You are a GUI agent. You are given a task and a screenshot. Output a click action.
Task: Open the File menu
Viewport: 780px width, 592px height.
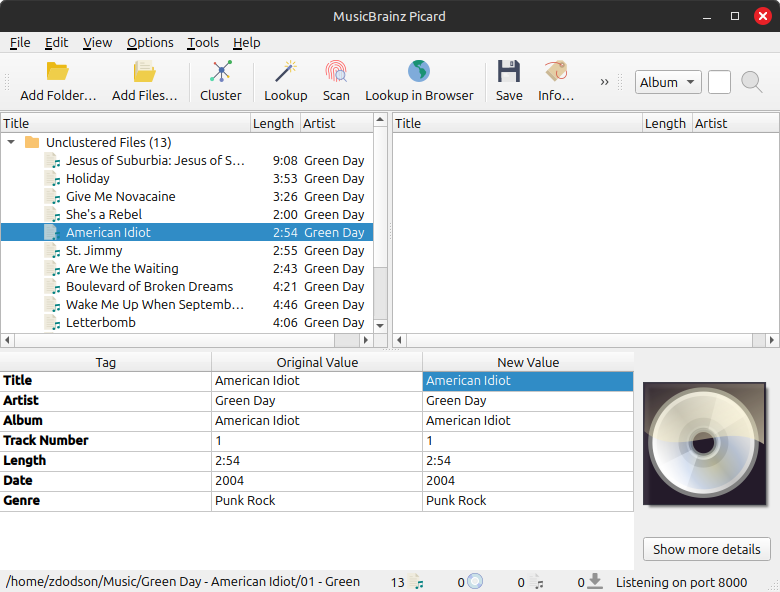20,43
